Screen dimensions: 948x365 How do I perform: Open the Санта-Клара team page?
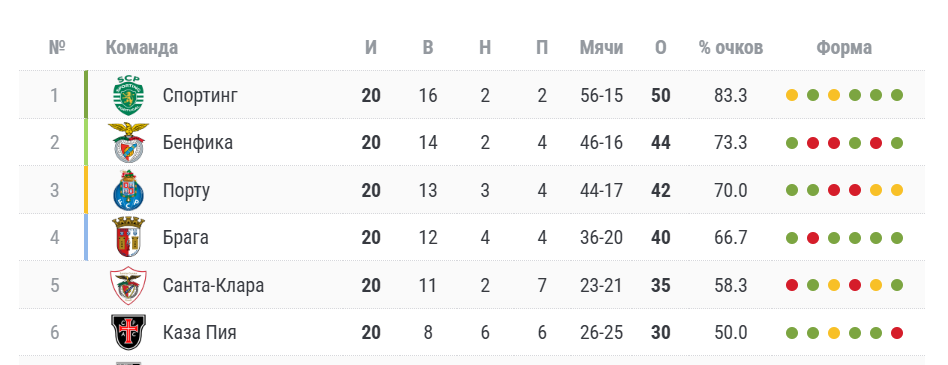click(x=213, y=285)
